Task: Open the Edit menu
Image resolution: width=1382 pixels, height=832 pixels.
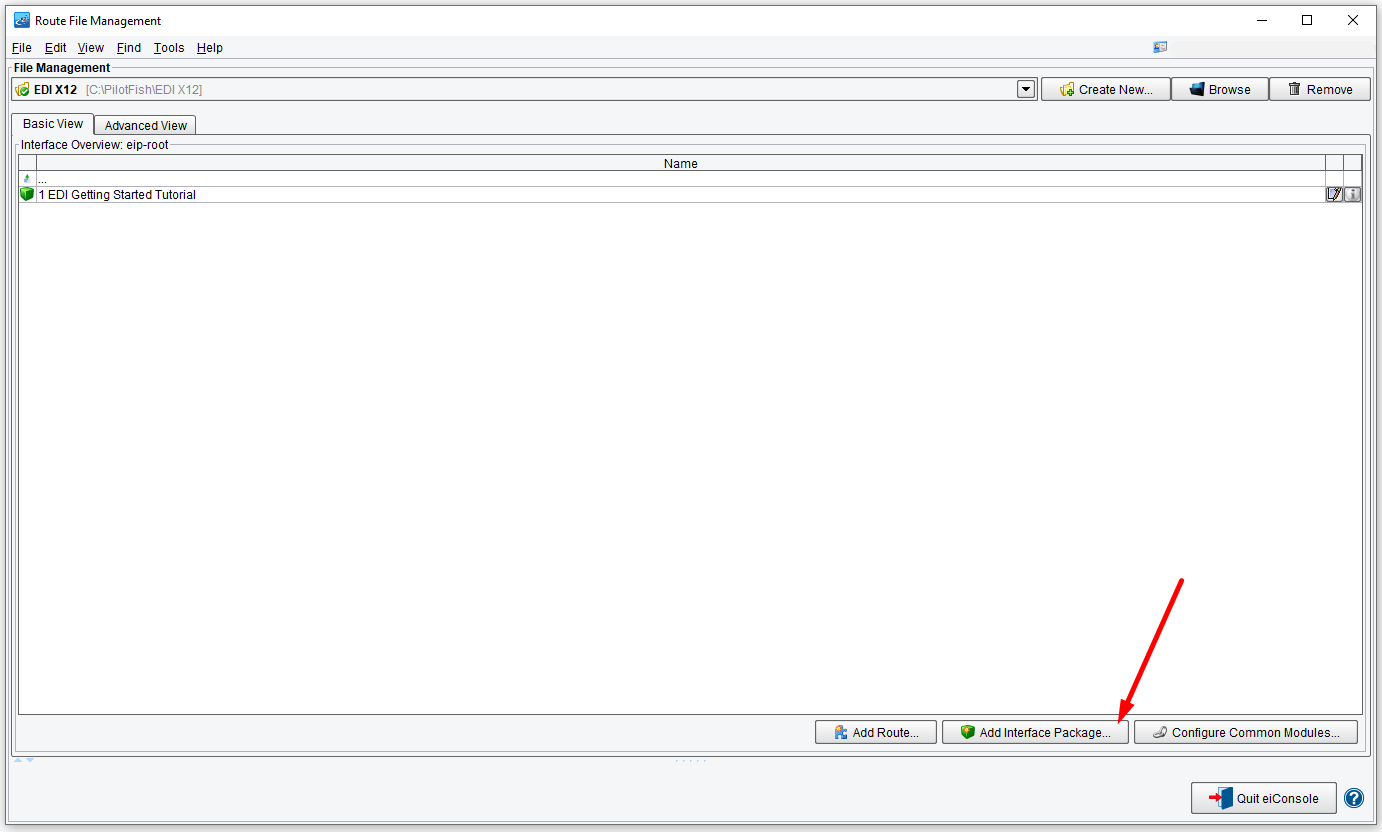Action: click(56, 48)
